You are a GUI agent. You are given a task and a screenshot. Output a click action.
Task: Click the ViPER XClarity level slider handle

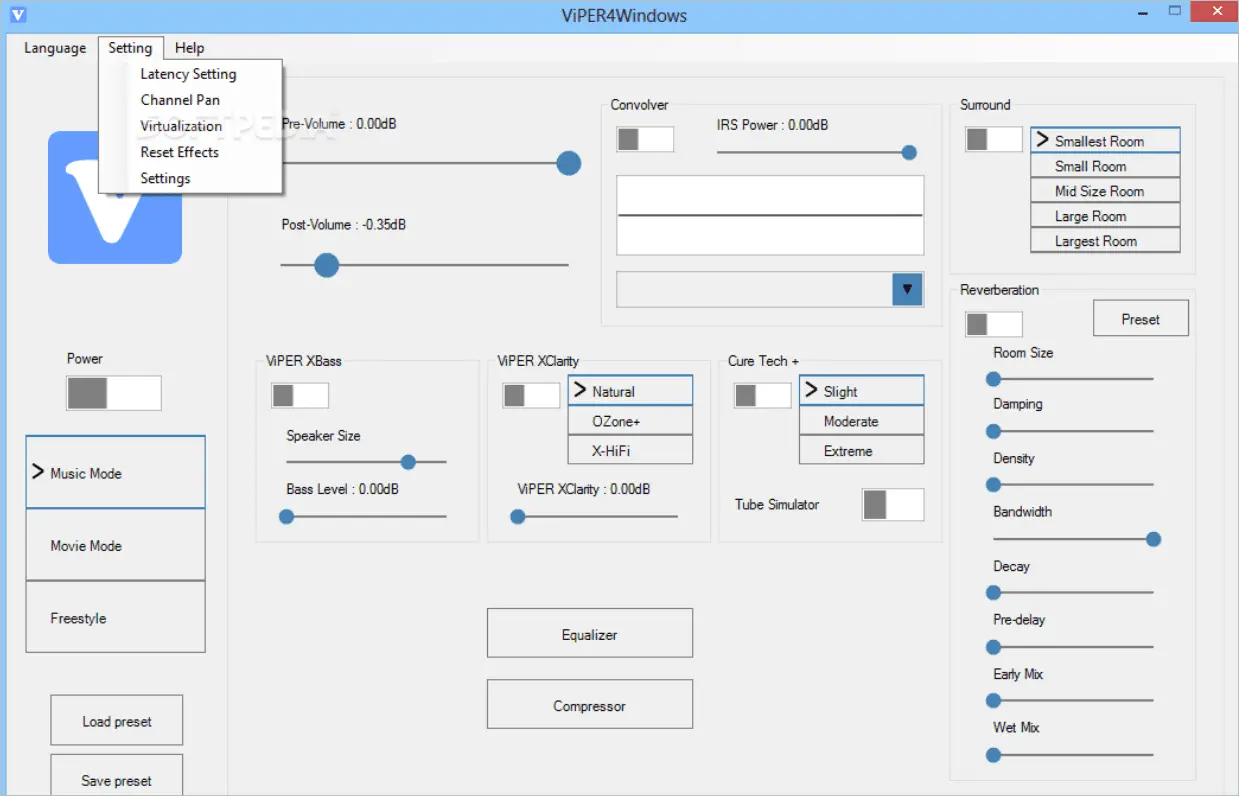click(x=518, y=516)
